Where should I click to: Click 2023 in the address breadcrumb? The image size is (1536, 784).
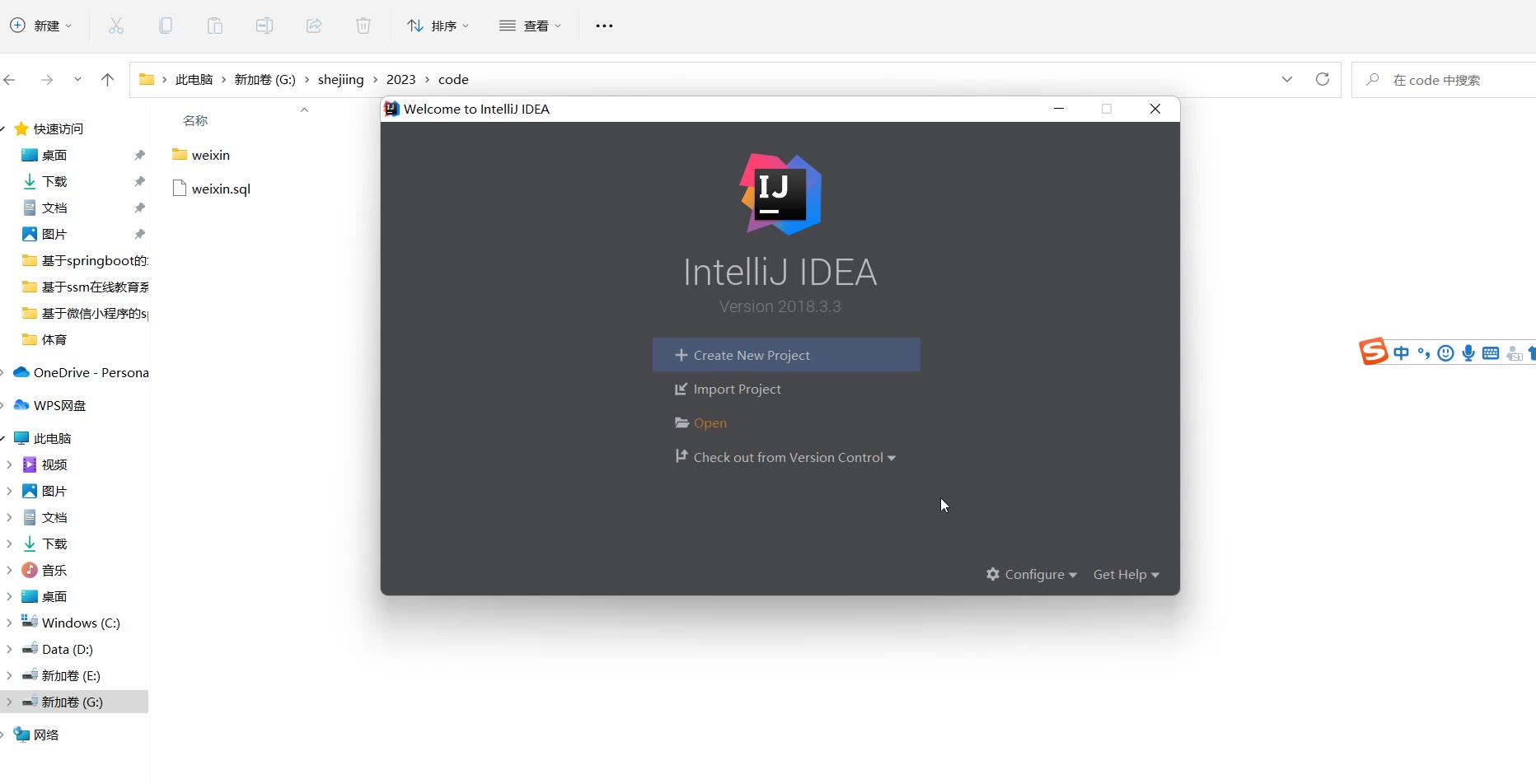400,80
